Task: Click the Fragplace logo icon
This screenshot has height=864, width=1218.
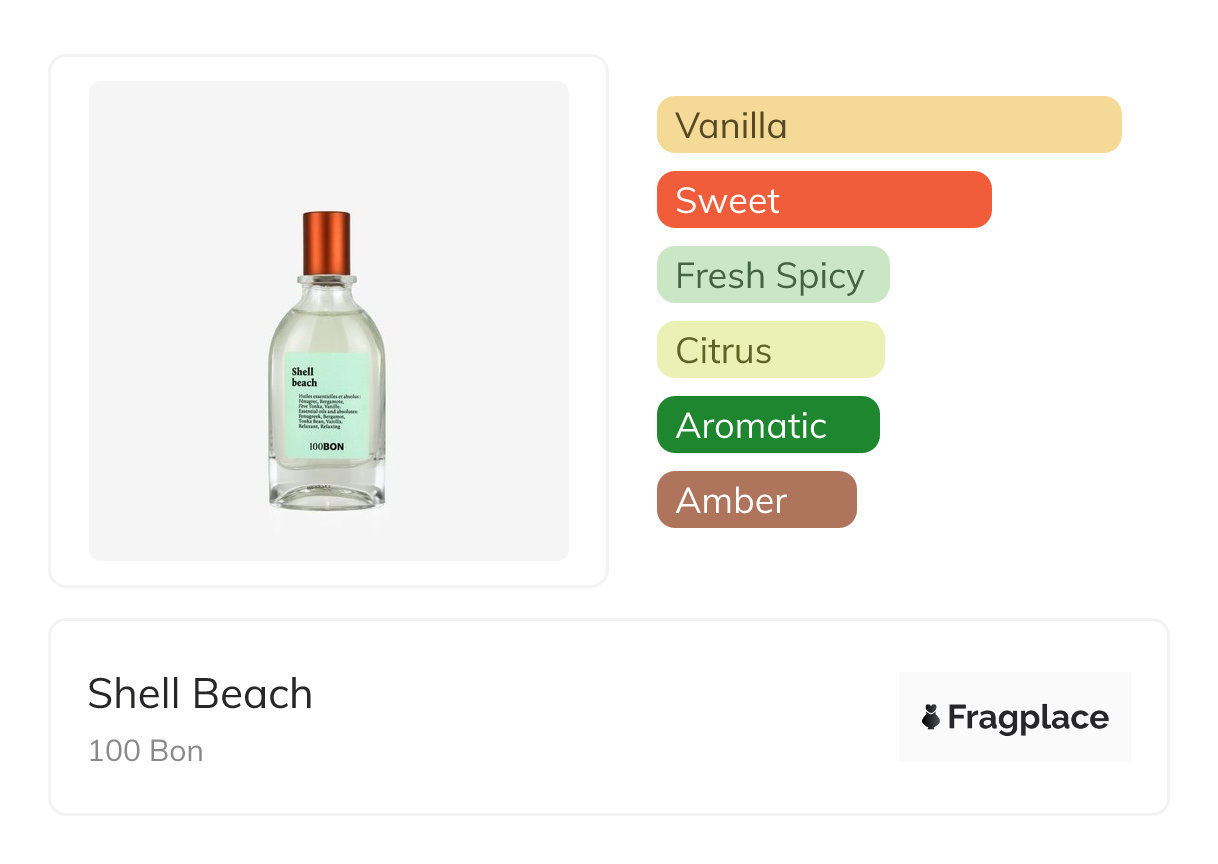Action: [x=931, y=717]
